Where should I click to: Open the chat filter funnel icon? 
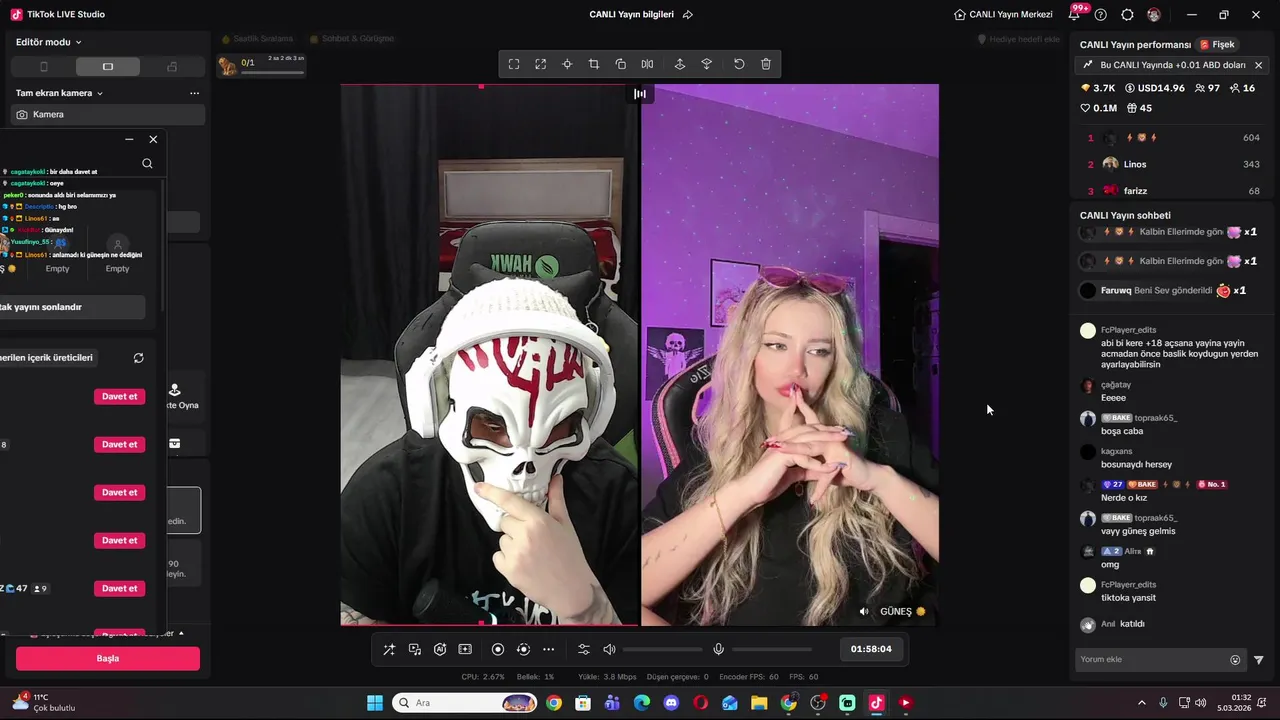pos(1259,660)
